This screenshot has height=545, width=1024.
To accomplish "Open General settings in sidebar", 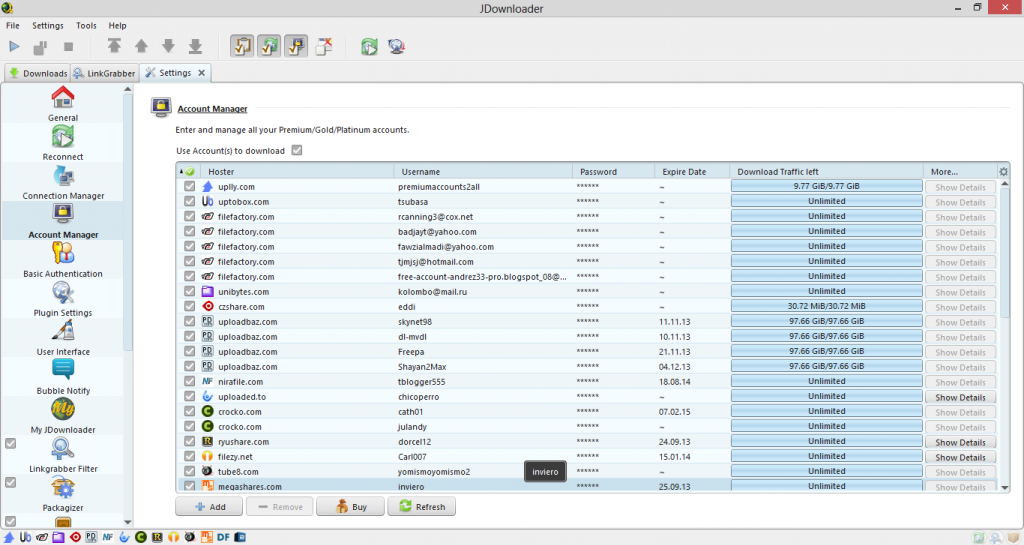I will (63, 104).
